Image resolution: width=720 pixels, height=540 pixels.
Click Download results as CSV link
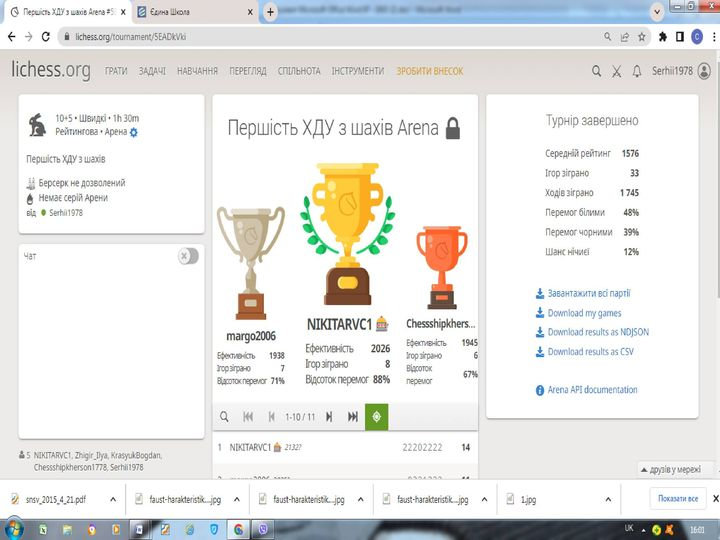590,352
